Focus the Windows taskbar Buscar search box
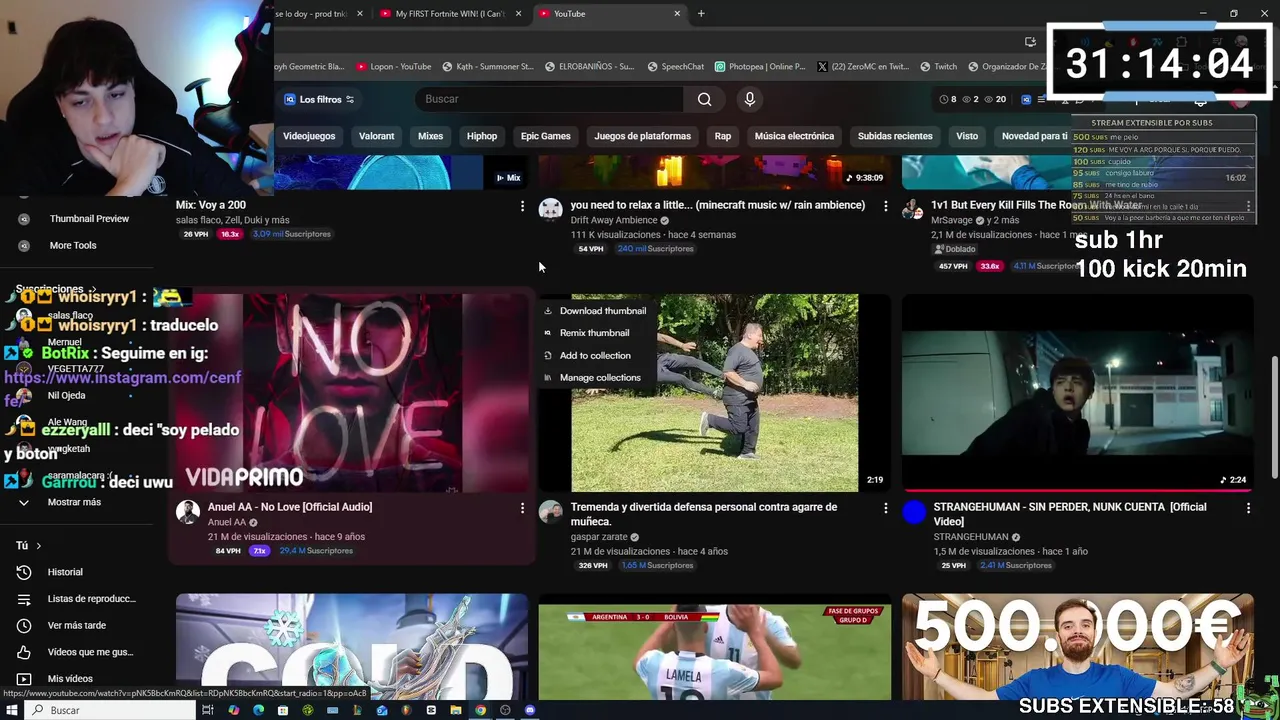Image resolution: width=1280 pixels, height=720 pixels. point(110,710)
